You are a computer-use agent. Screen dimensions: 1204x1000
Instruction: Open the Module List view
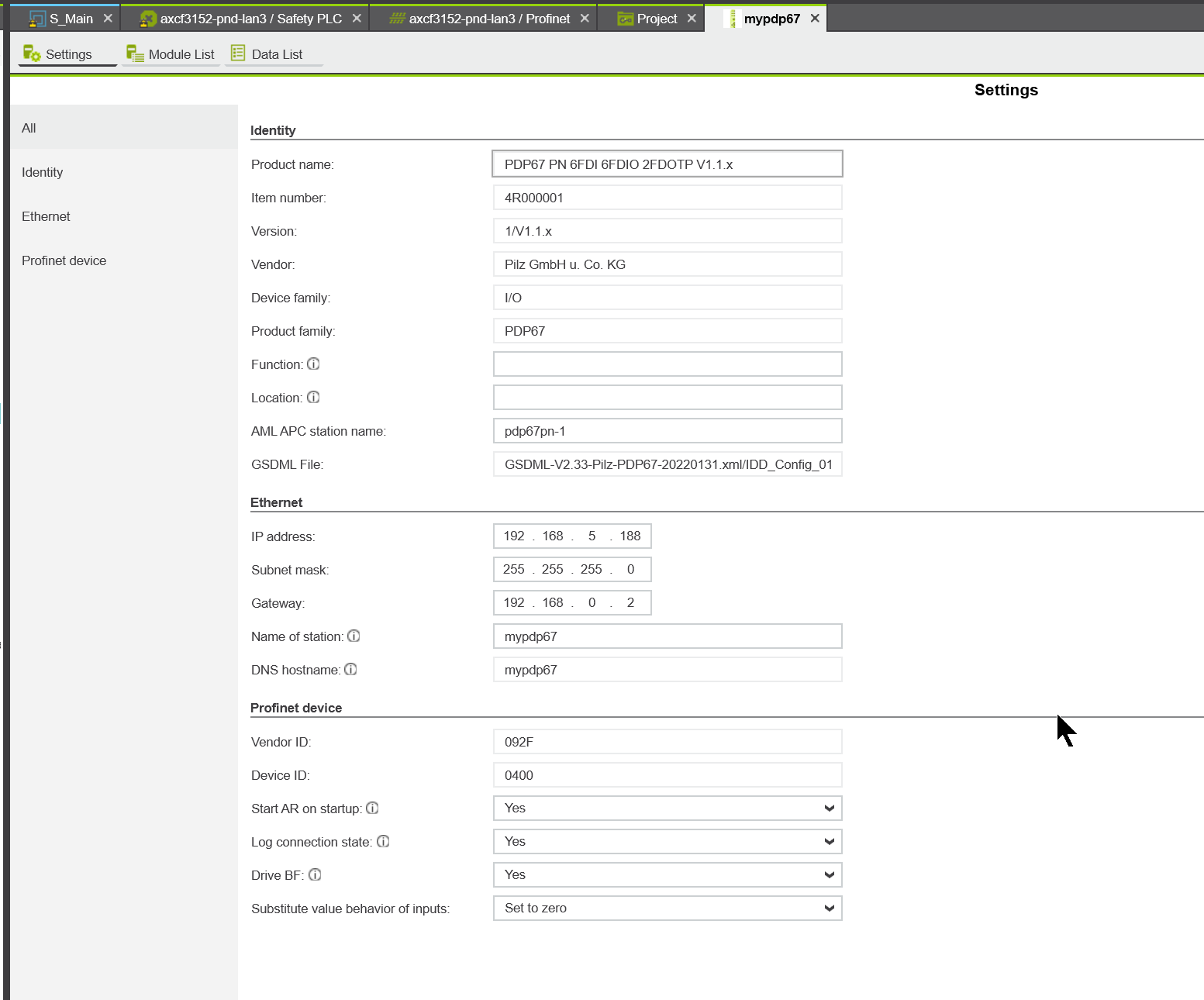click(171, 54)
